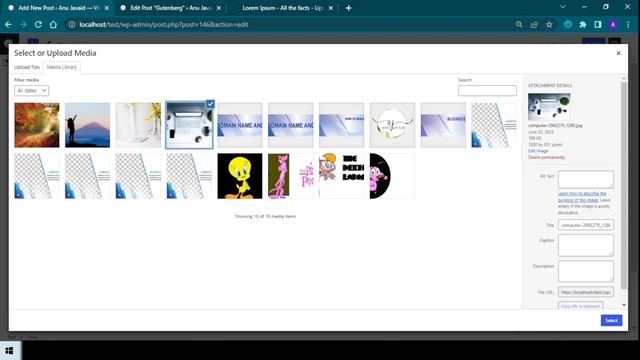Image resolution: width=640 pixels, height=360 pixels.
Task: Open the All dates filter dropdown
Action: coord(31,91)
